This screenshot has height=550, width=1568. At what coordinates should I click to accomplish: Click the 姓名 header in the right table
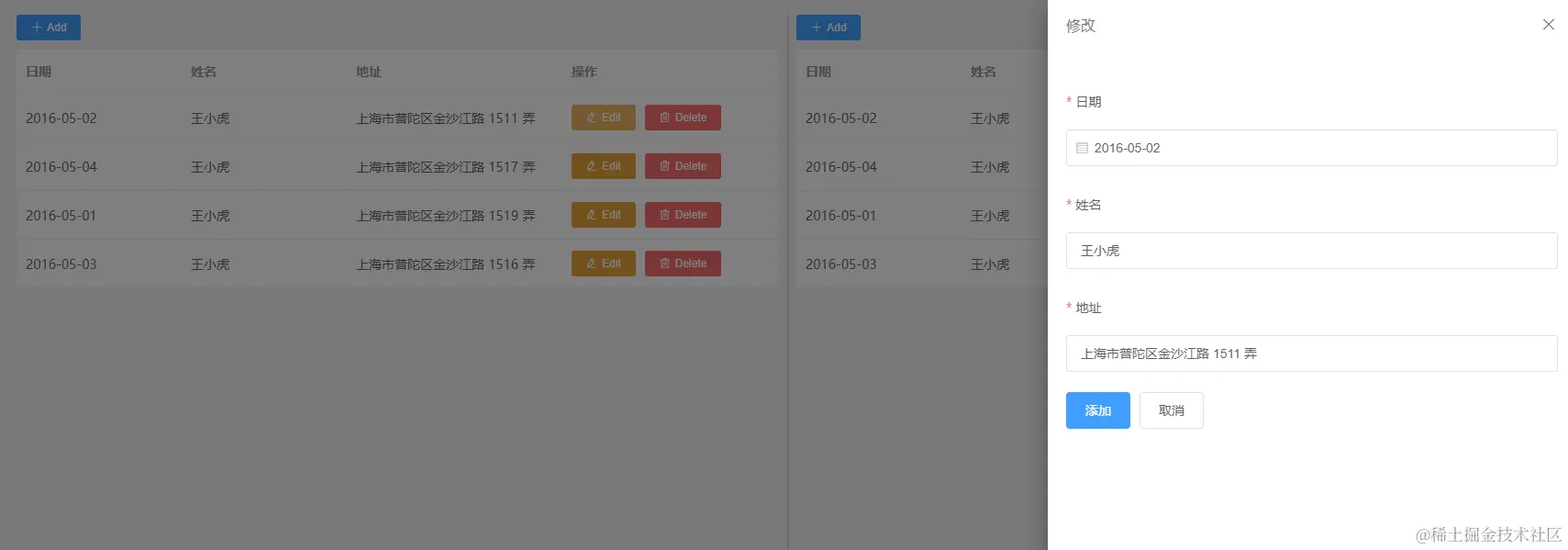(984, 72)
